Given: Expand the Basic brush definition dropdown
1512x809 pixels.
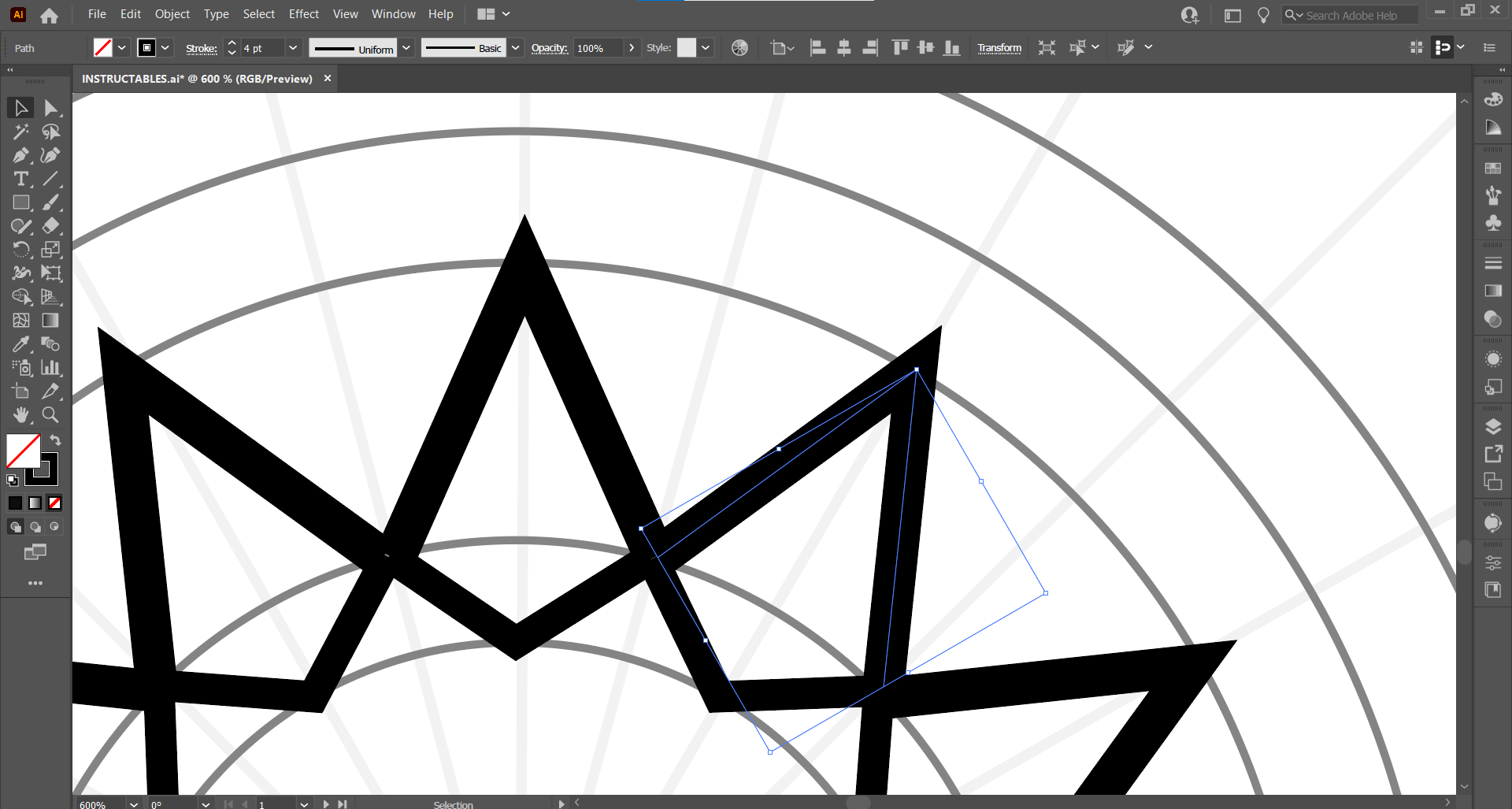Looking at the screenshot, I should (x=515, y=48).
